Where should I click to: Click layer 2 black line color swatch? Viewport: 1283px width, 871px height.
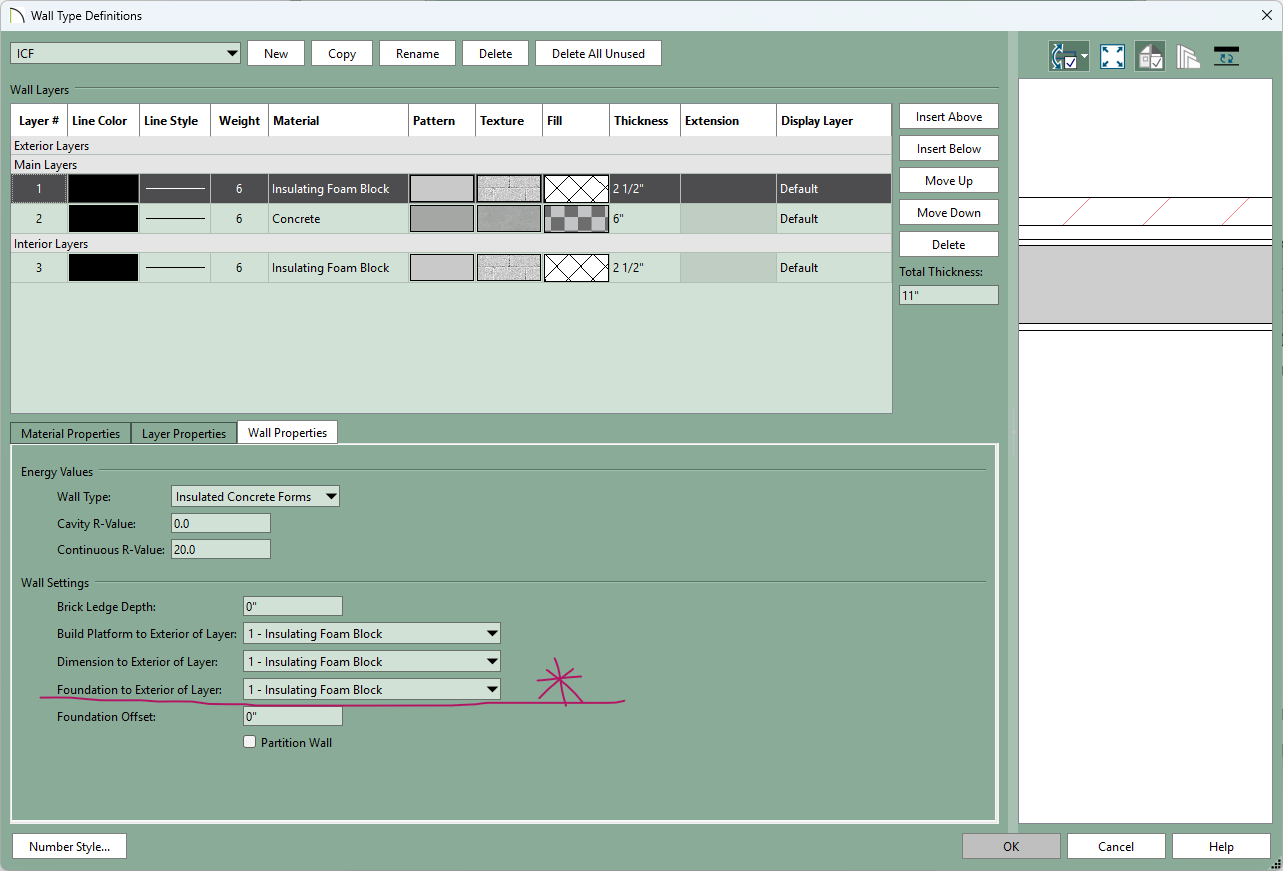pos(103,219)
